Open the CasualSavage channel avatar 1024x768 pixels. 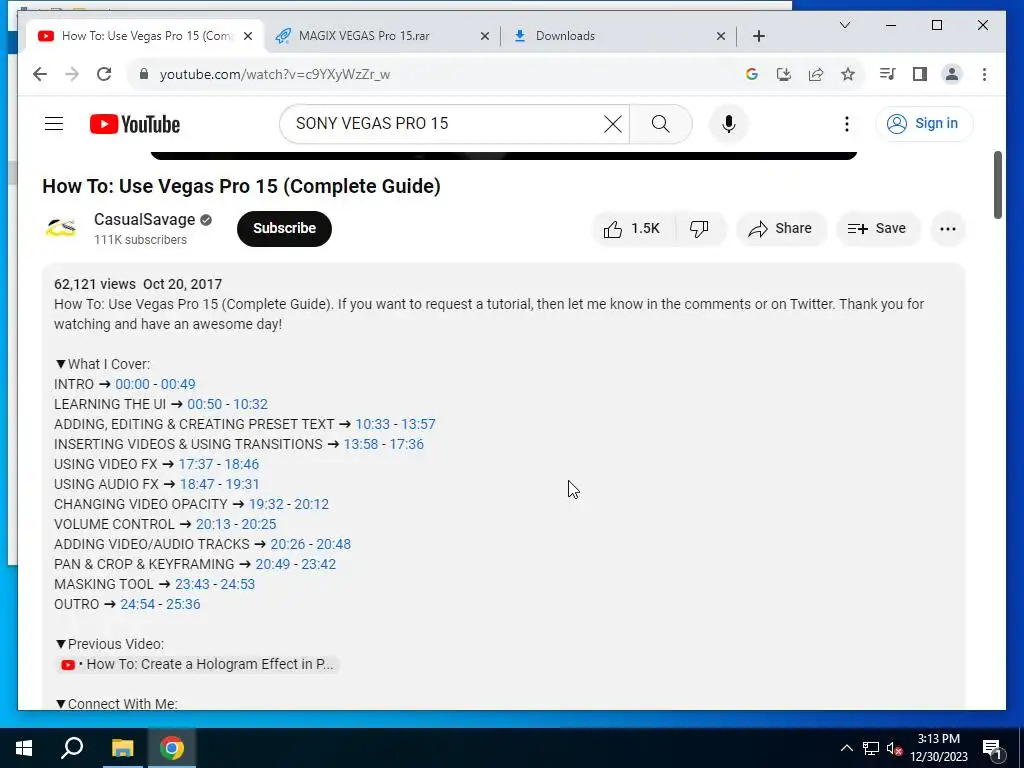click(61, 228)
